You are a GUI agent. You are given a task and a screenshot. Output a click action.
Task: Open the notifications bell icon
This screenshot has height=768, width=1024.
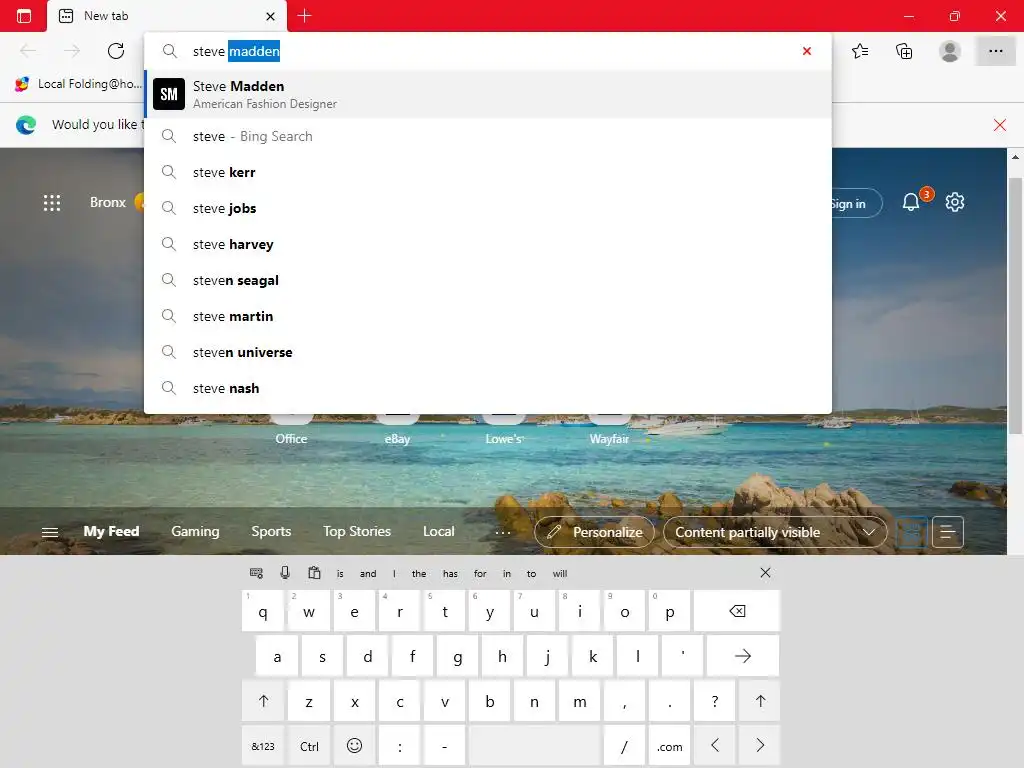coord(910,202)
